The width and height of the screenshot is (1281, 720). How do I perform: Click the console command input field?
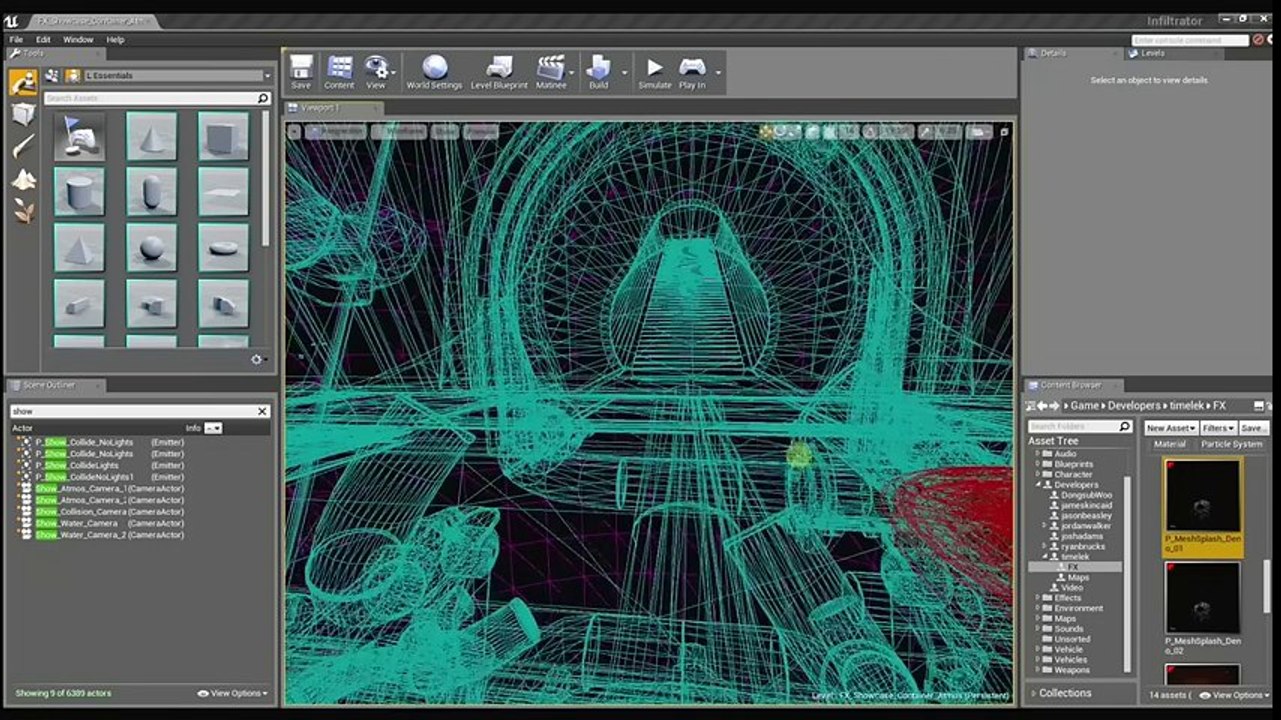point(1190,40)
